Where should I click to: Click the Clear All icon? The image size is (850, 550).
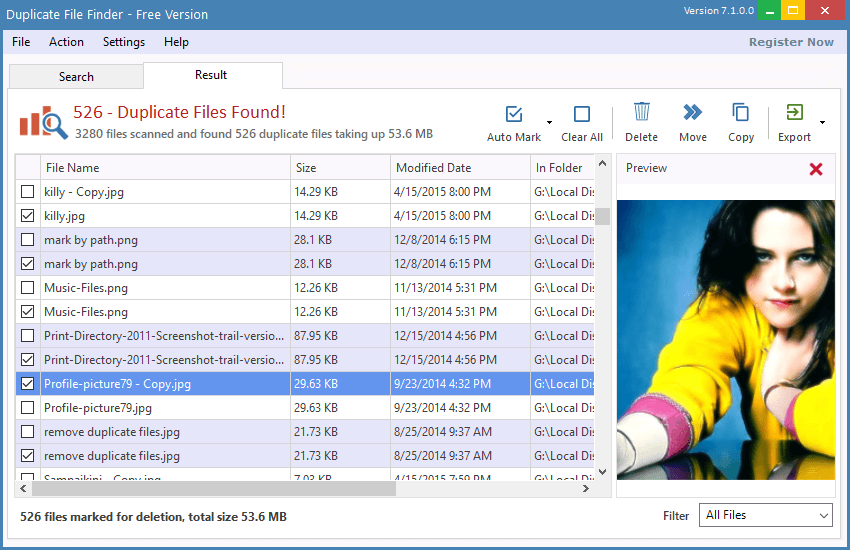tap(581, 114)
